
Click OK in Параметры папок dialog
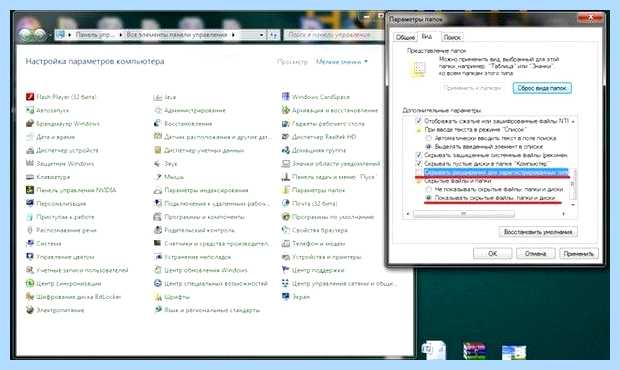492,253
